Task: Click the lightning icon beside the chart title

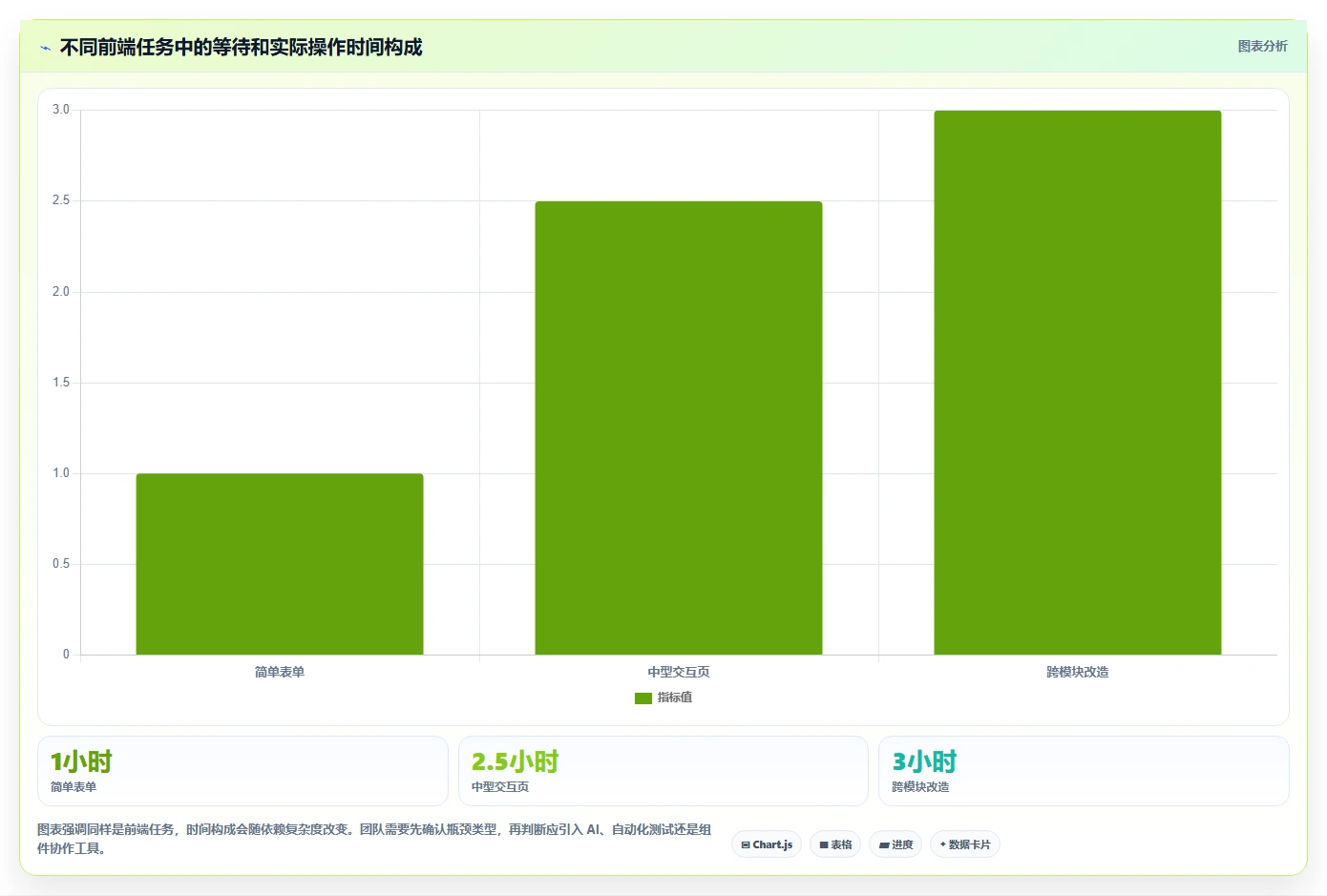Action: pyautogui.click(x=45, y=48)
